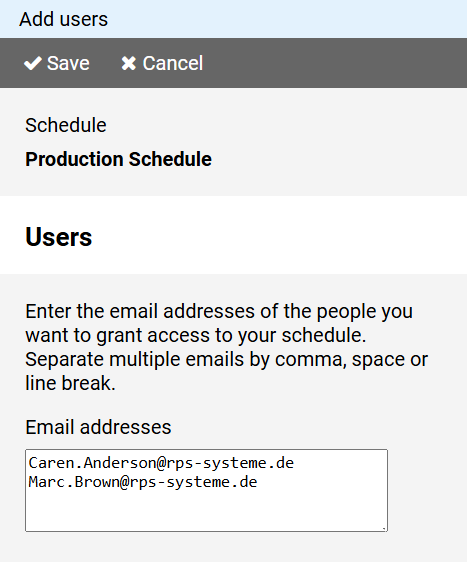Image resolution: width=467 pixels, height=572 pixels.
Task: Click the Schedule label
Action: 66,125
